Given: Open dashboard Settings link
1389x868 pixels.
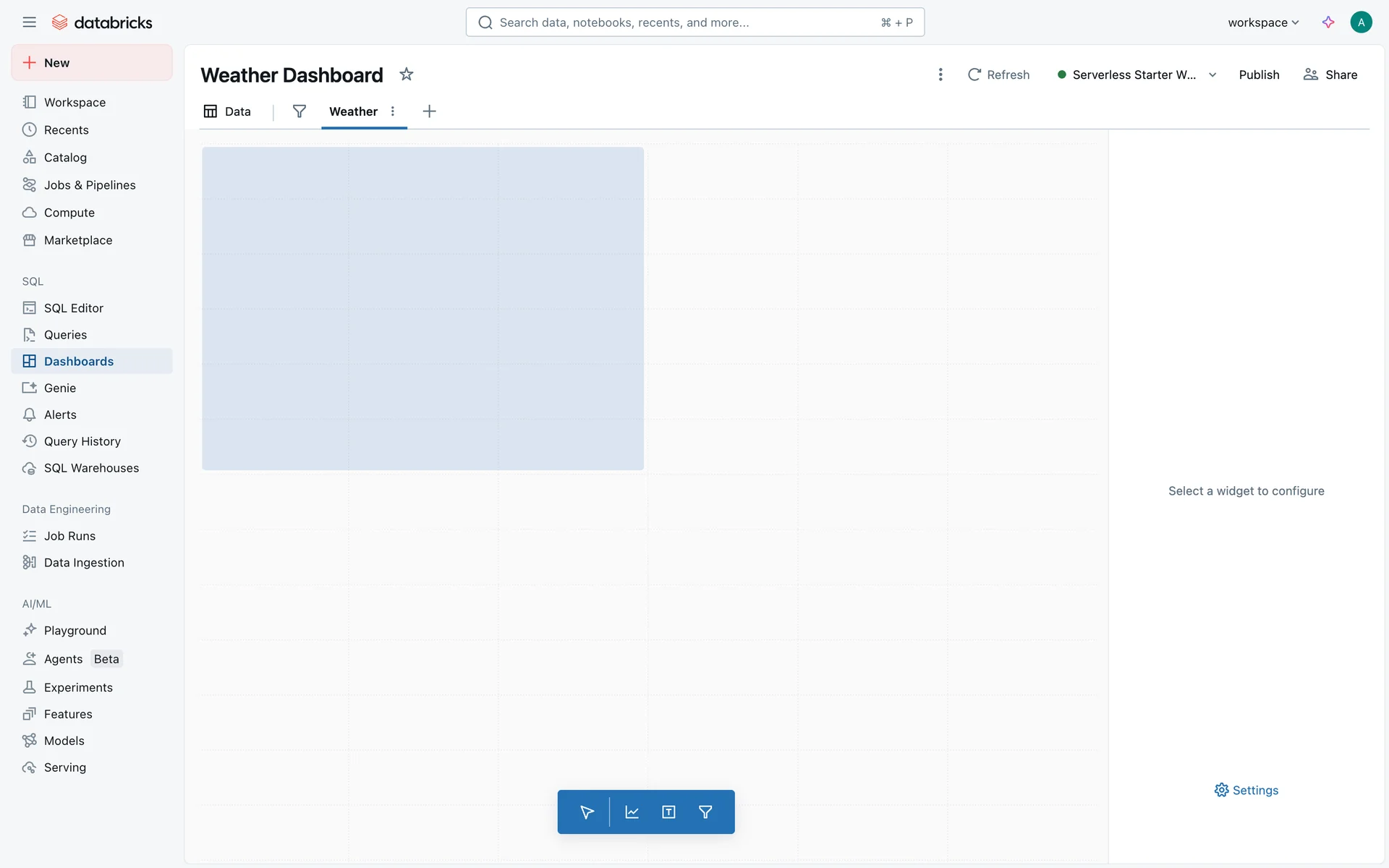Looking at the screenshot, I should tap(1246, 790).
